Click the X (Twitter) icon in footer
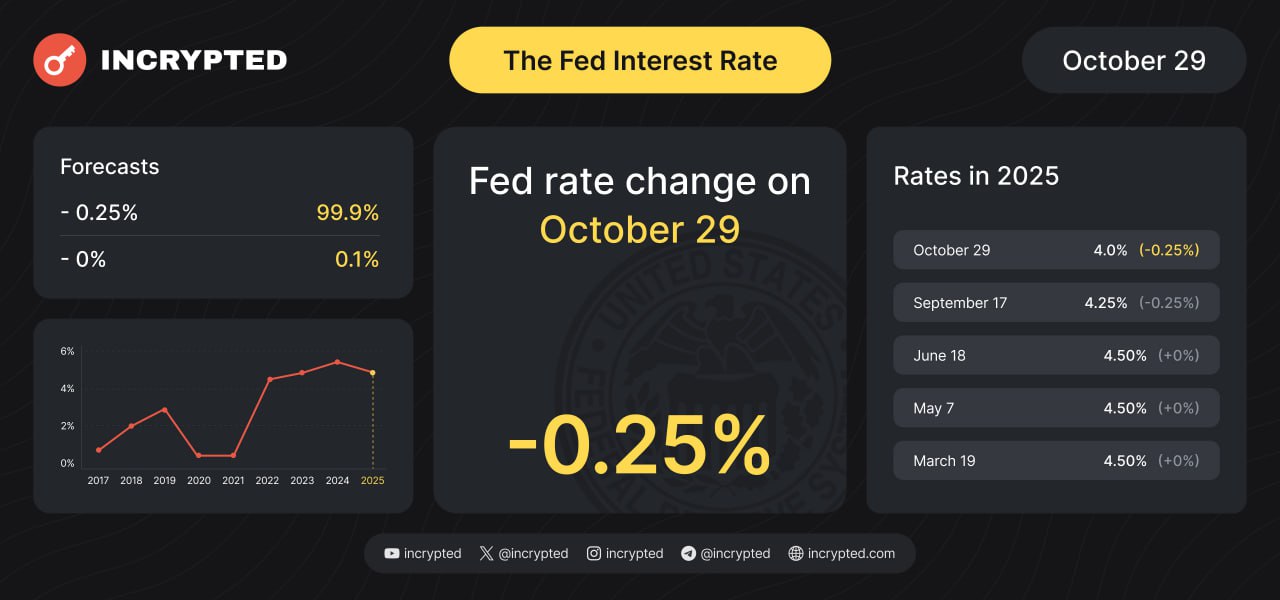This screenshot has width=1280, height=600. [486, 553]
